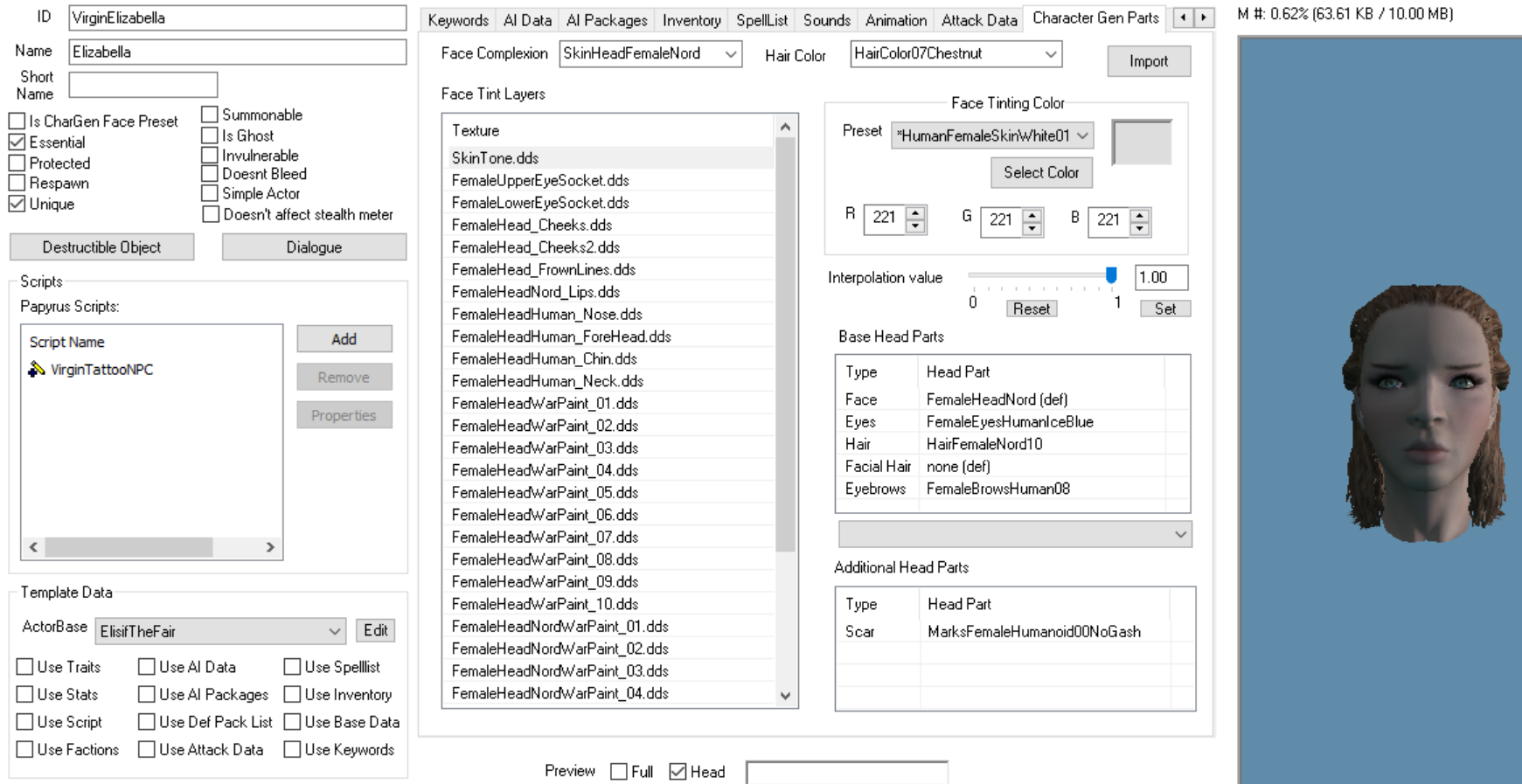Select the Eyes row FemaleEyesHumanIceBlue
Screen dimensions: 1522x784
coord(1012,421)
